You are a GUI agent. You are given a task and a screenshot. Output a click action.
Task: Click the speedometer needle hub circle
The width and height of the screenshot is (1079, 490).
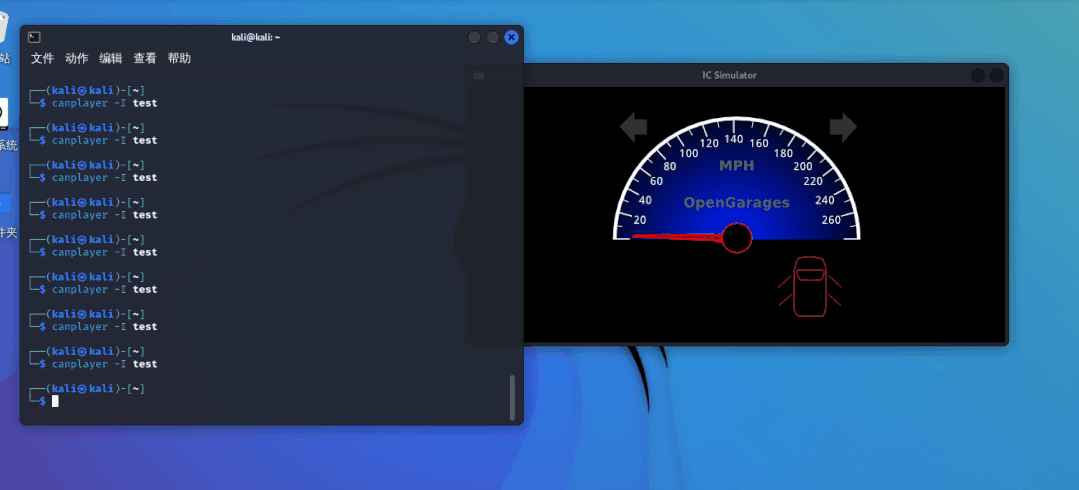coord(737,238)
